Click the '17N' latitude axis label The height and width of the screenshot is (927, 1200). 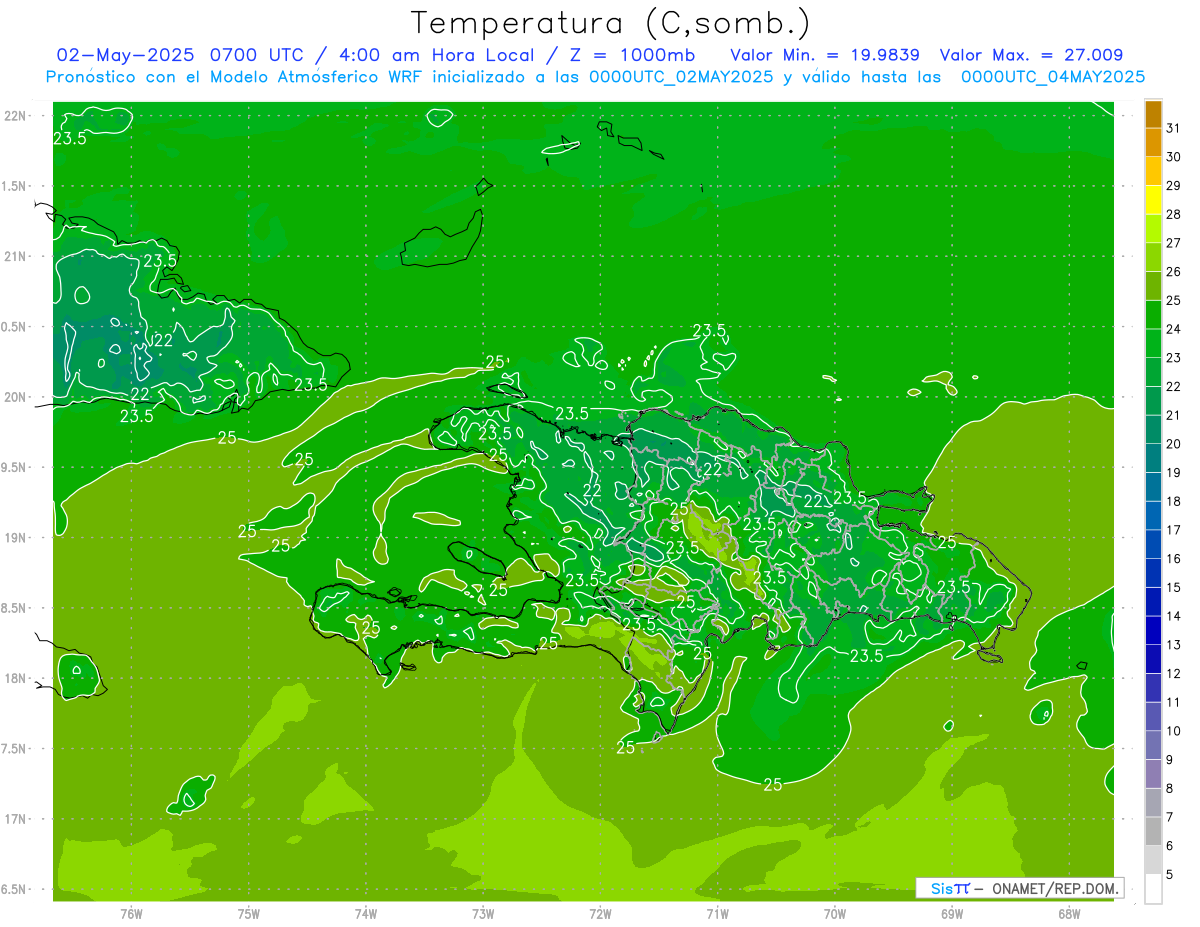[16, 819]
